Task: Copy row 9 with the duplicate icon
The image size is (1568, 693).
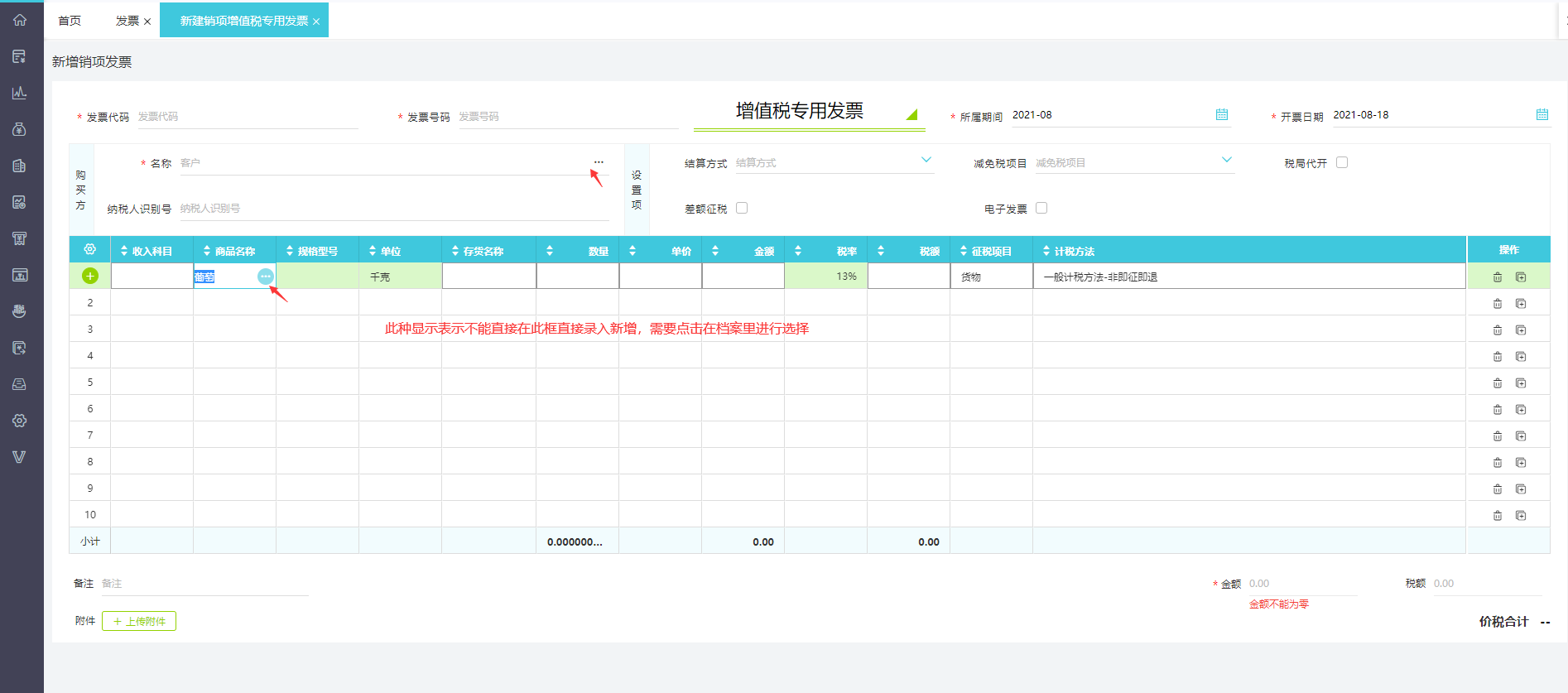Action: point(1521,489)
